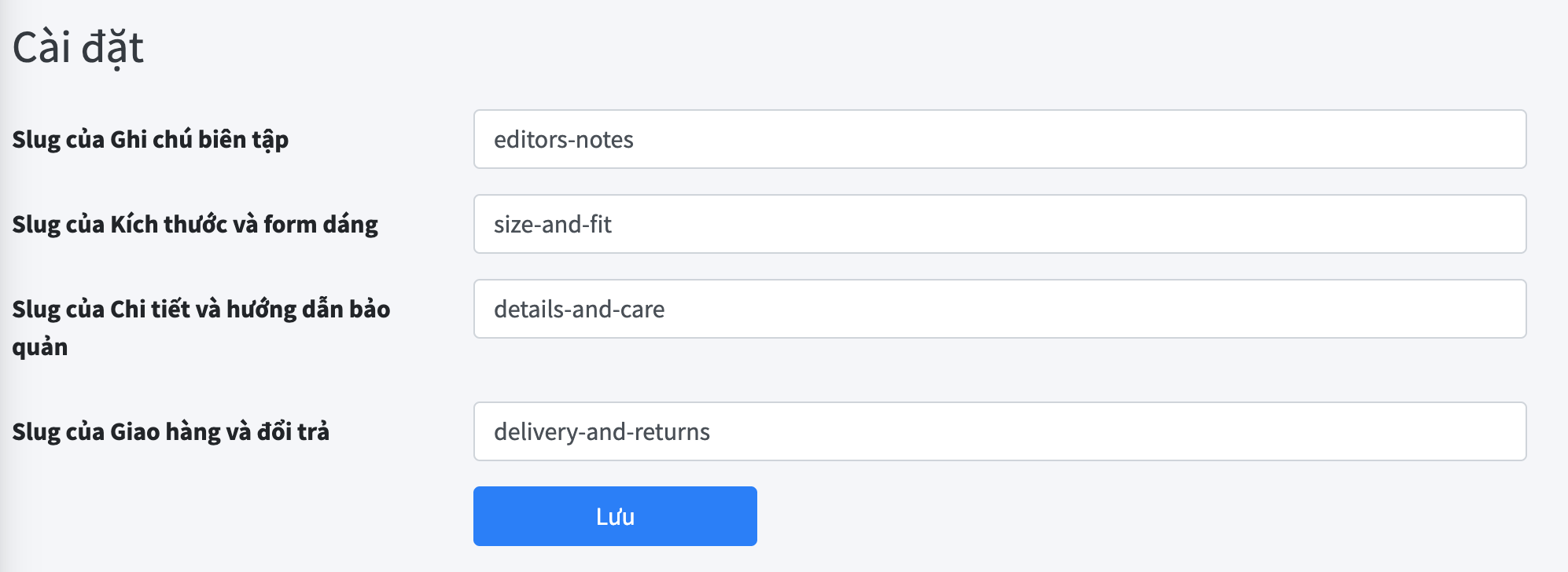1568x572 pixels.
Task: Focus the editors-notes slug input field
Action: [999, 139]
